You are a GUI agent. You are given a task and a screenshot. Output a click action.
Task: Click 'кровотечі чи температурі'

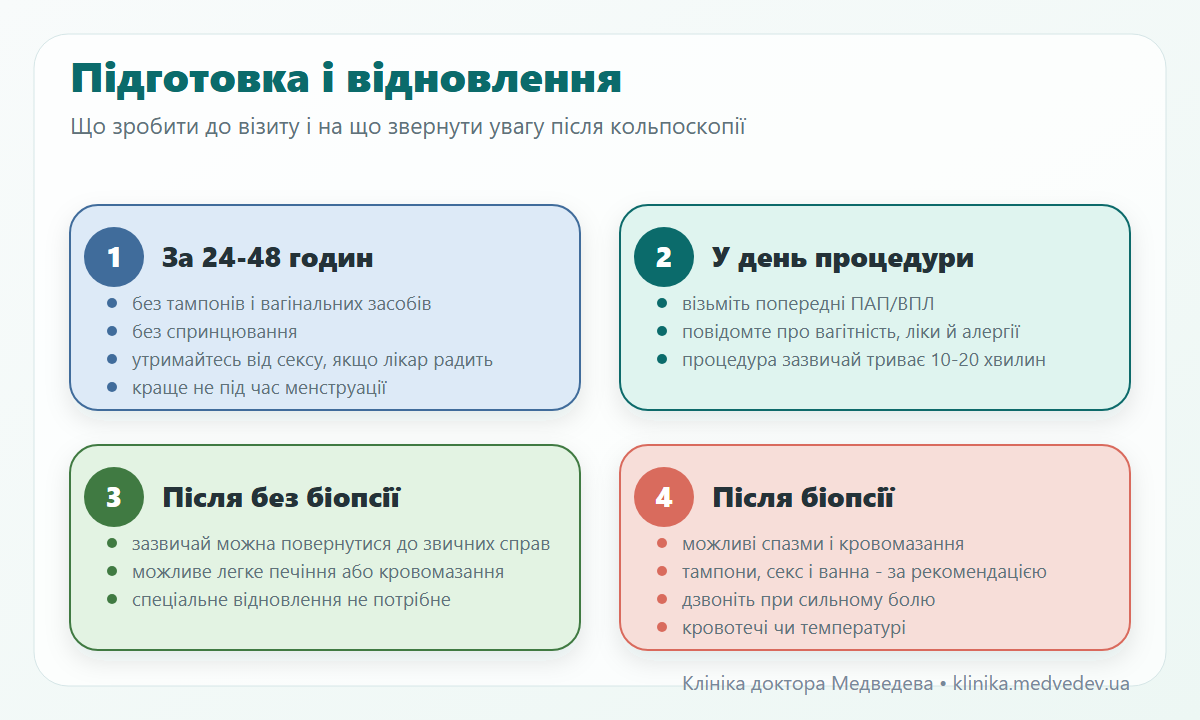point(794,628)
